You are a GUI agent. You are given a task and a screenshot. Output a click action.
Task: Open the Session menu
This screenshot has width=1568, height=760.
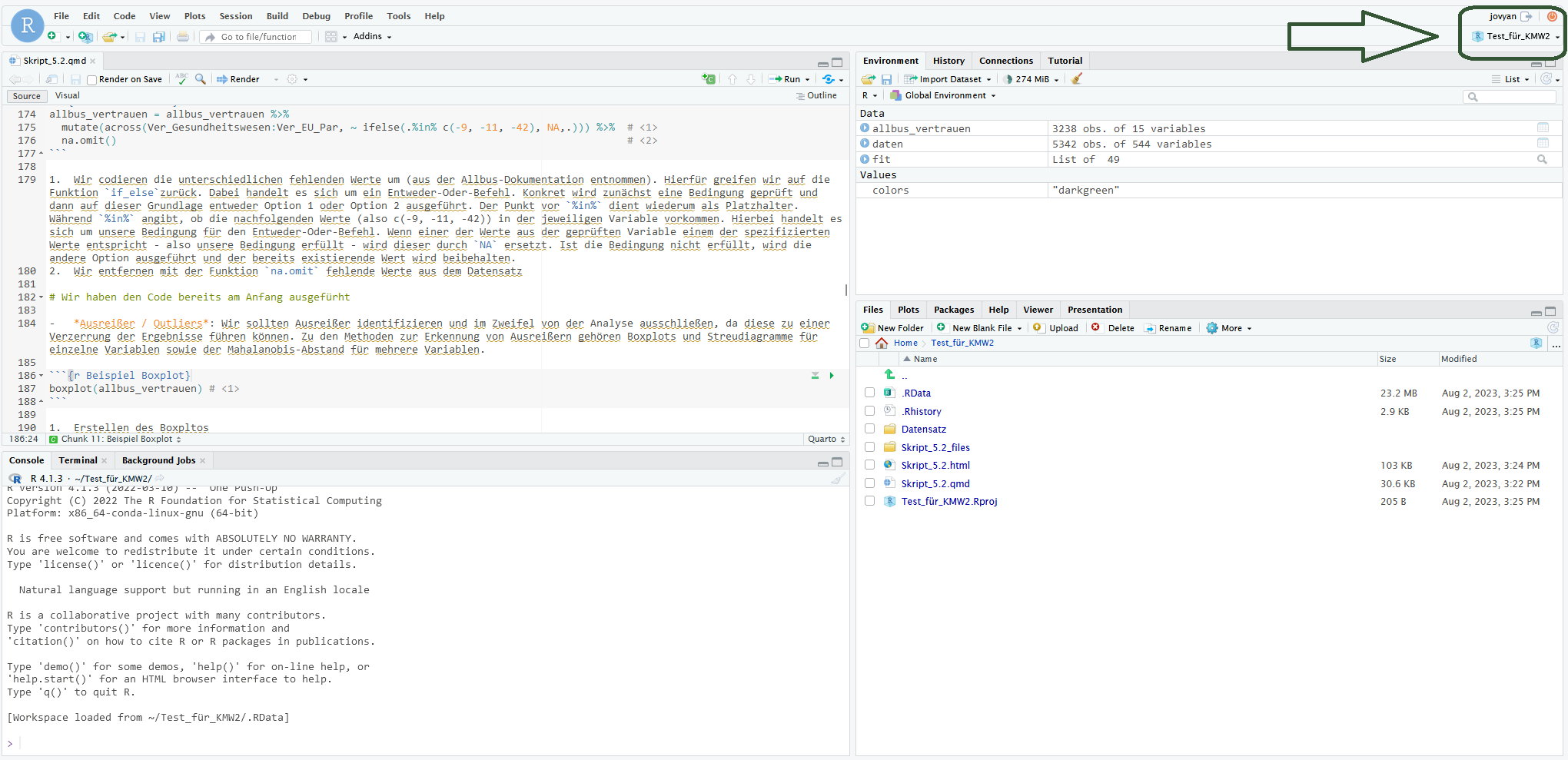pyautogui.click(x=235, y=16)
